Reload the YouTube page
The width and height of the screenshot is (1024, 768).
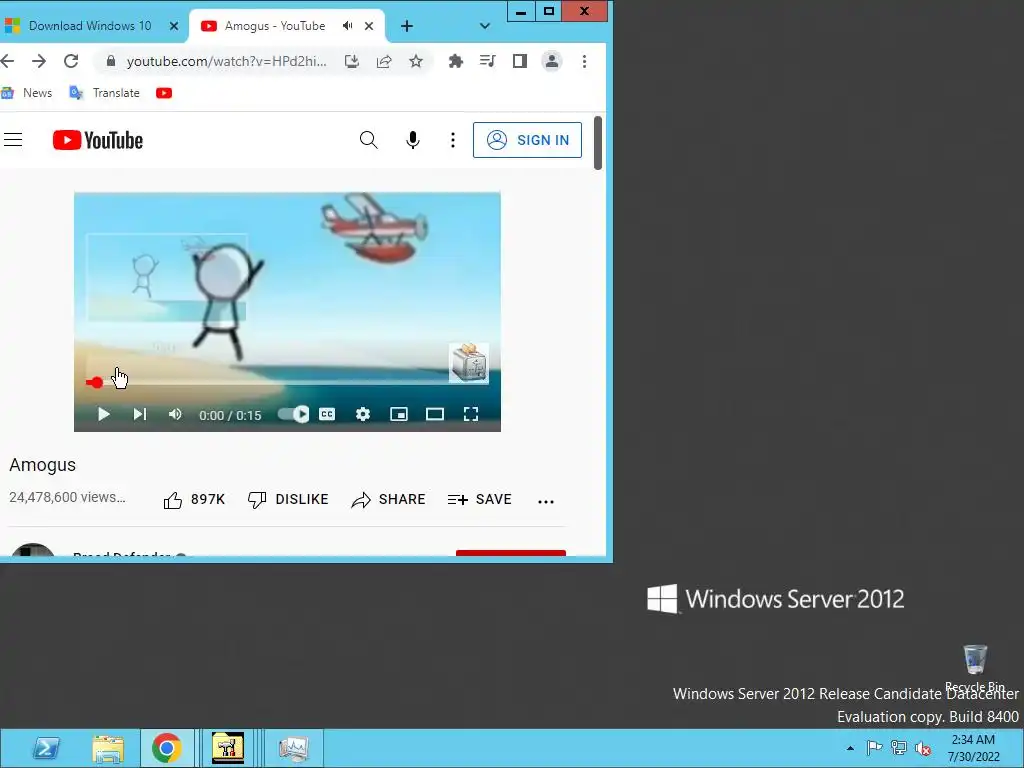pyautogui.click(x=71, y=61)
